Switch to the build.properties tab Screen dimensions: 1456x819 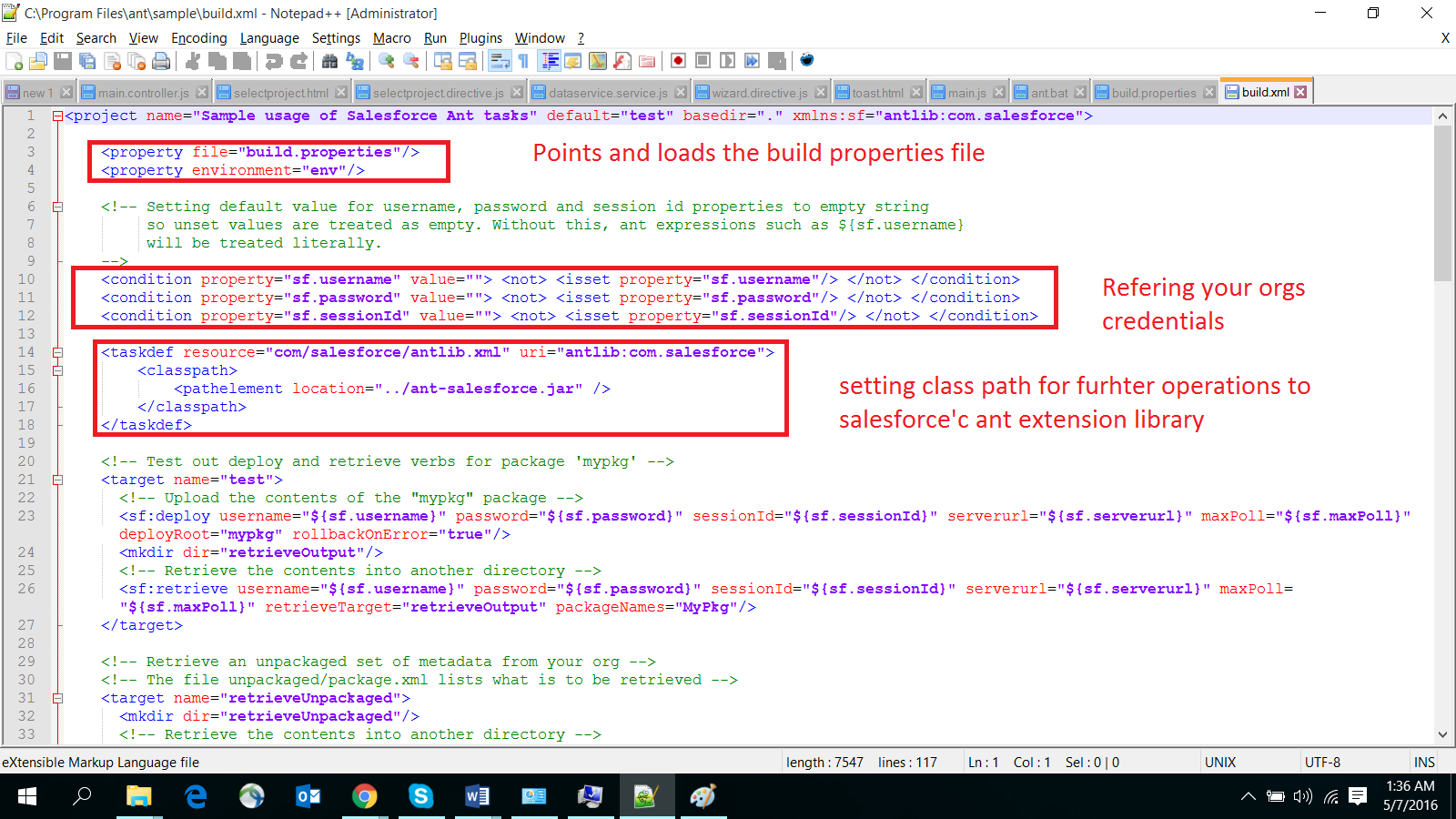click(x=1153, y=93)
